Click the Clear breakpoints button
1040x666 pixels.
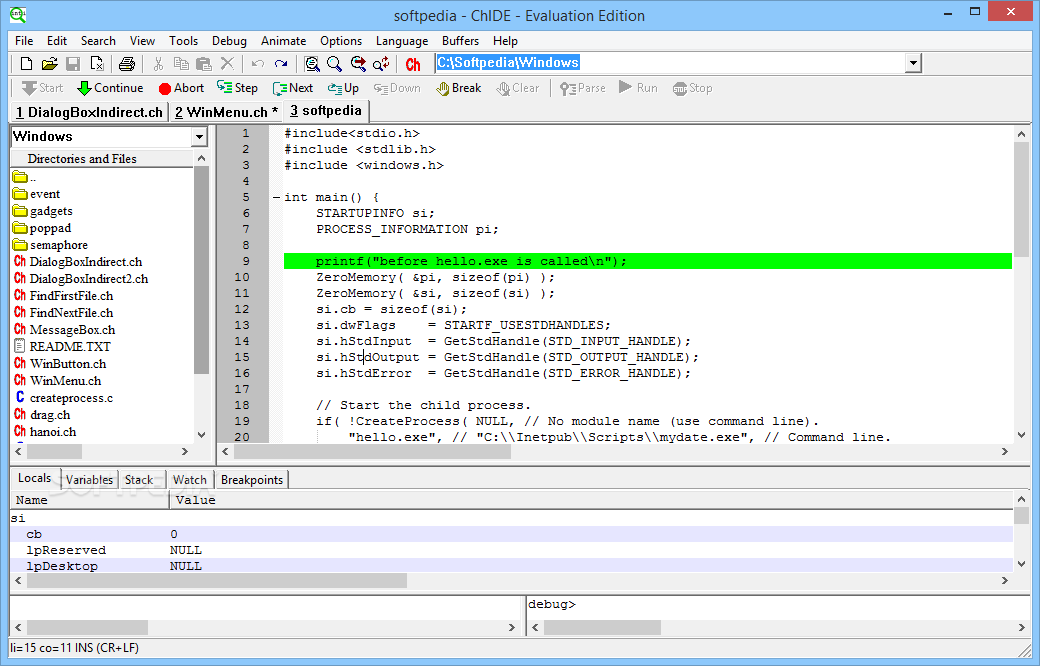coord(518,88)
